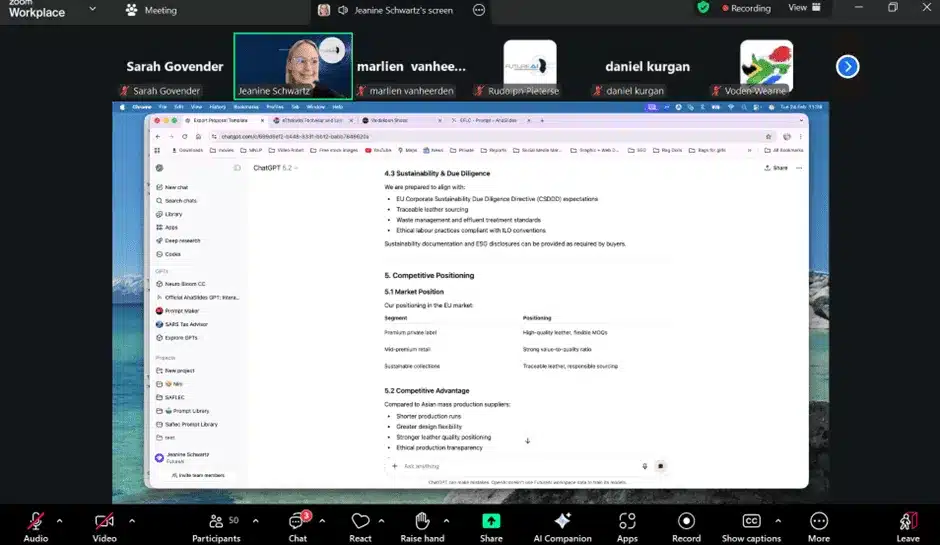Expand the Video options arrow
The image size is (940, 545).
click(132, 521)
